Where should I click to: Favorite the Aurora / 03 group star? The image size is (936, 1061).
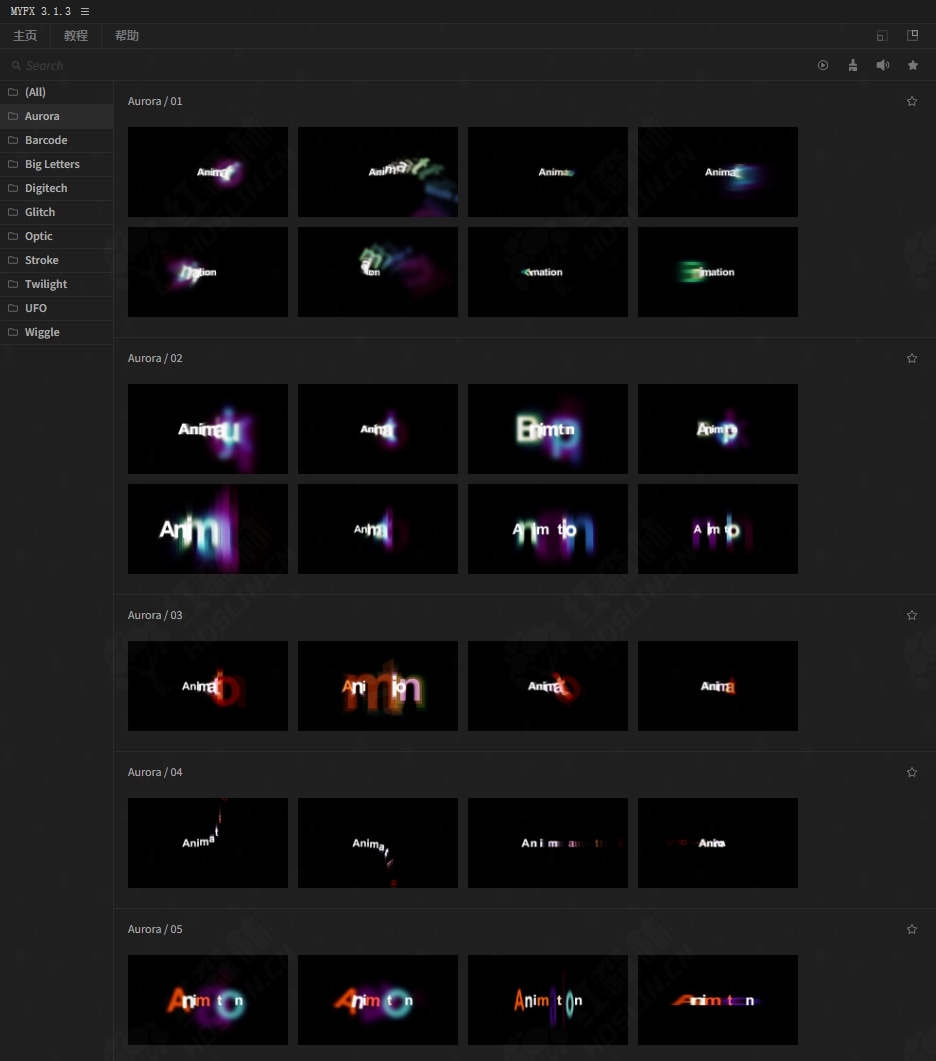click(912, 616)
